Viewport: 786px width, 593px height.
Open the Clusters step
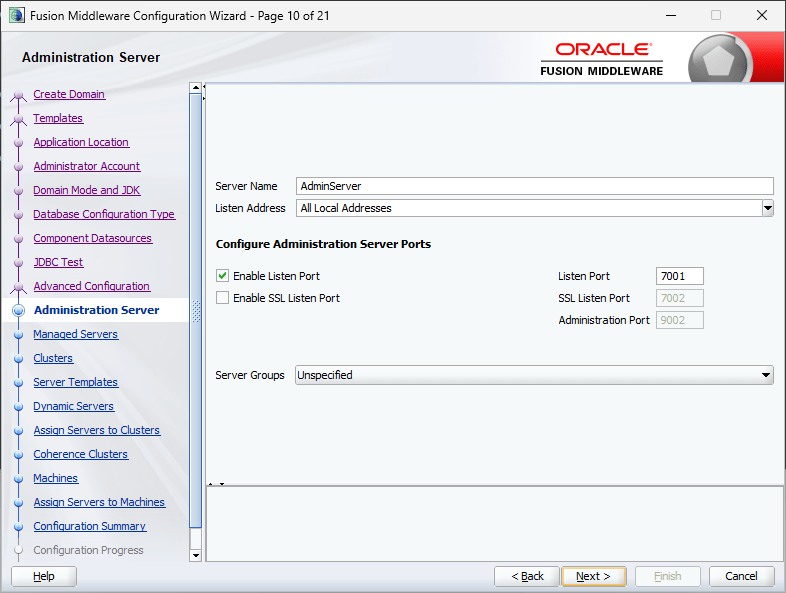[53, 358]
